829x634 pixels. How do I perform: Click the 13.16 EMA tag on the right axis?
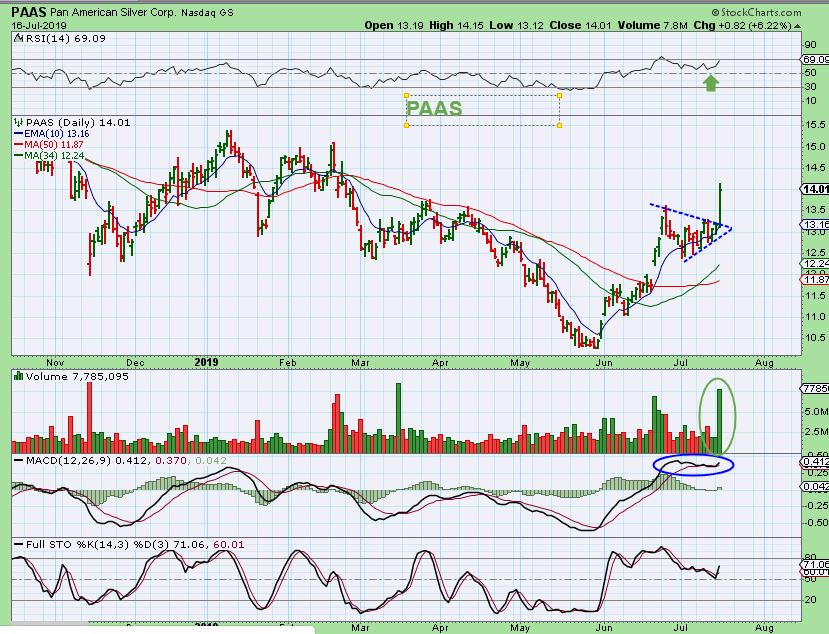(815, 225)
